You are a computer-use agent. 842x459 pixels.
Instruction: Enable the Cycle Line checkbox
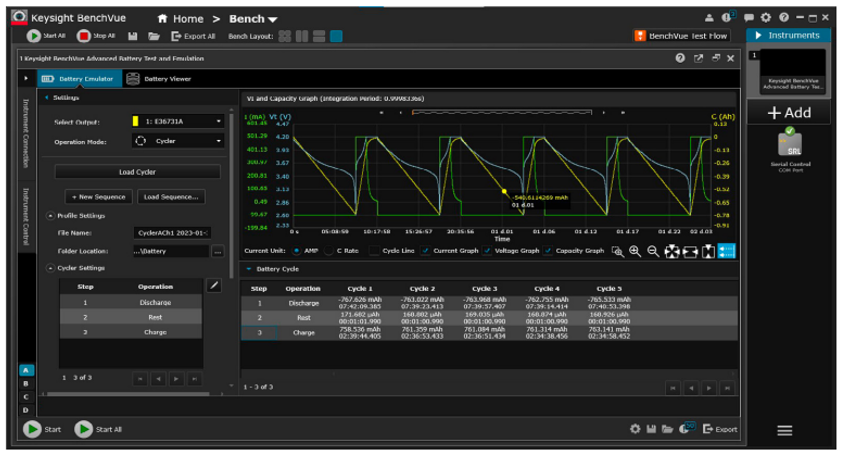(x=373, y=251)
